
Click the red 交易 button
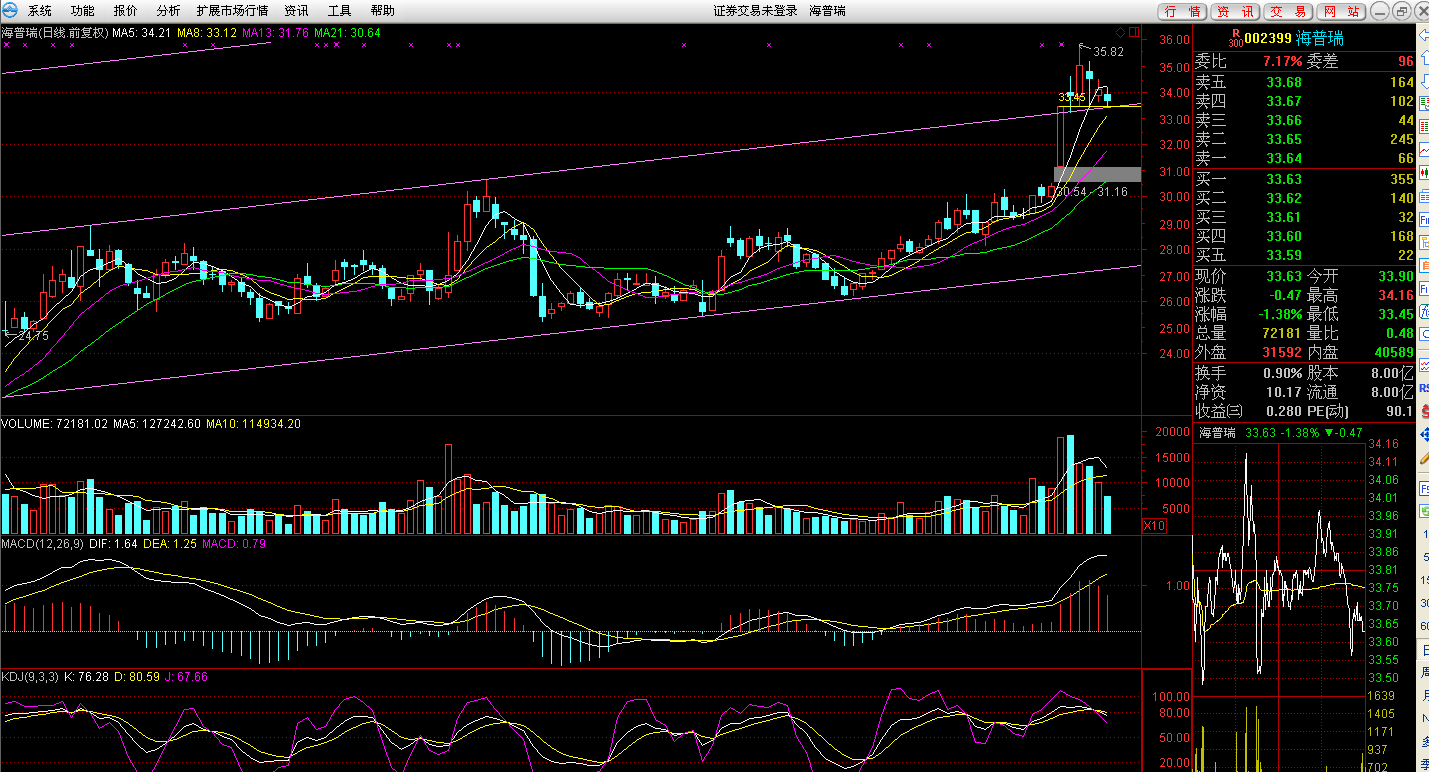pos(1288,11)
